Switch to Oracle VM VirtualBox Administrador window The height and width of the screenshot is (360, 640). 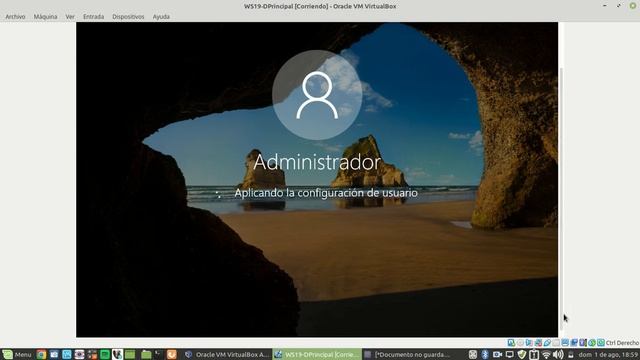[227, 355]
